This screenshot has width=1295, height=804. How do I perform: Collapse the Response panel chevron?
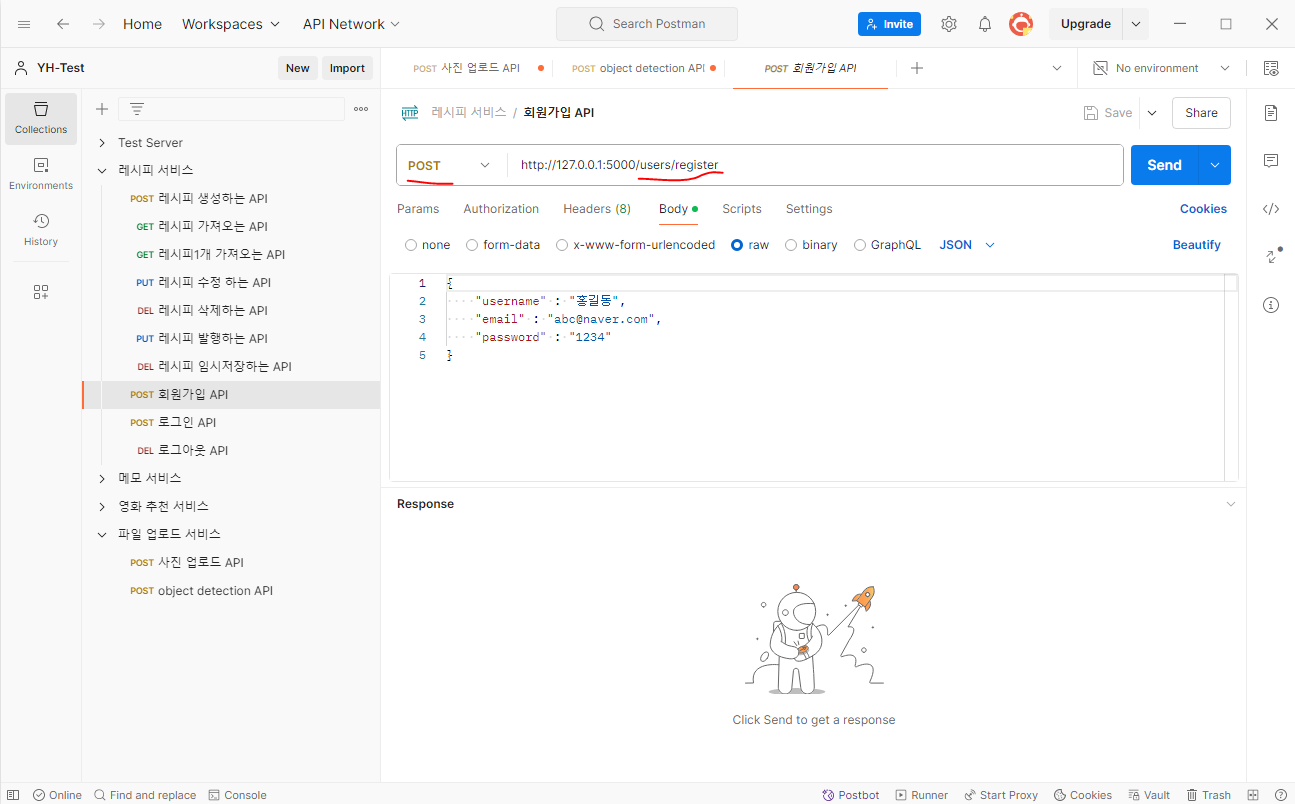tap(1231, 504)
